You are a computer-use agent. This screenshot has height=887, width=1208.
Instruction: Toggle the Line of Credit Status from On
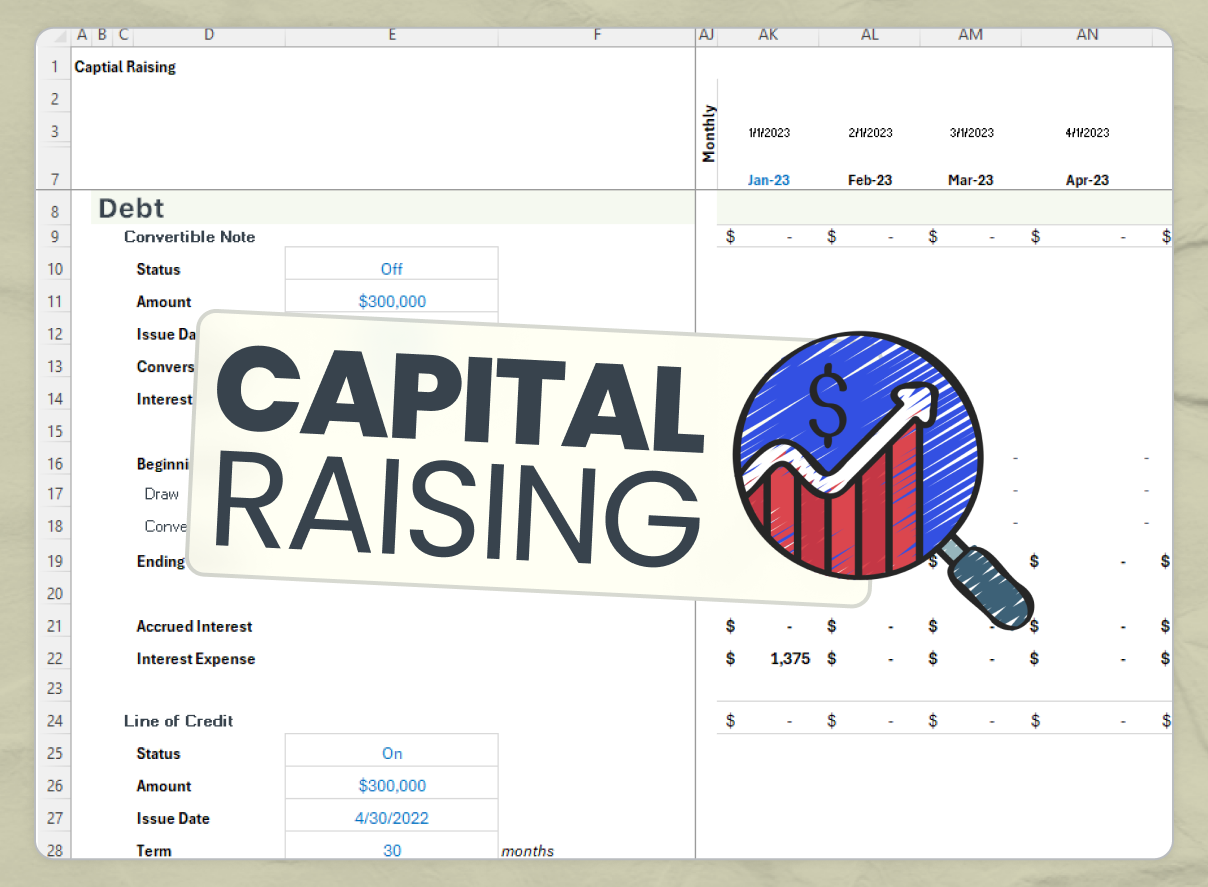[391, 753]
